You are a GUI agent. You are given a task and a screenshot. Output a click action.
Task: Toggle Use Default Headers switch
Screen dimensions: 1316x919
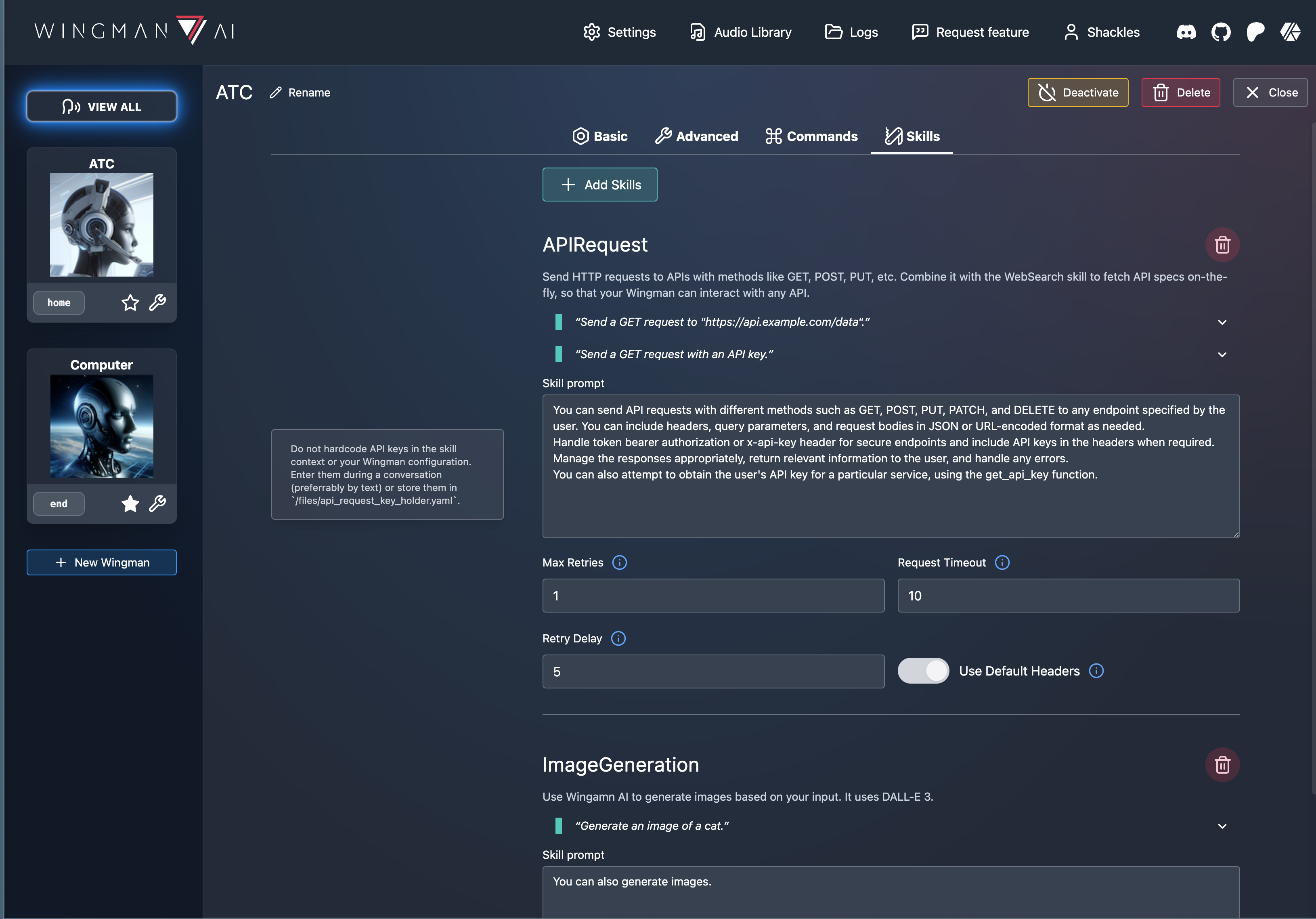coord(923,671)
